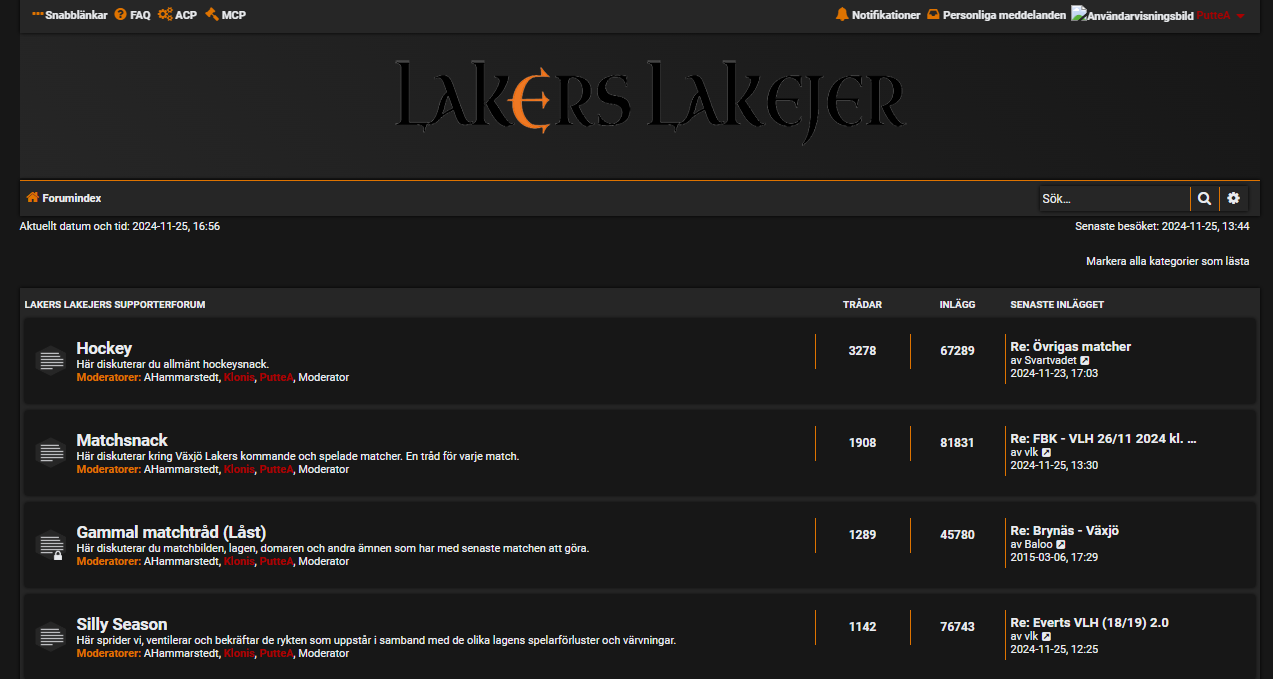The height and width of the screenshot is (679, 1273).
Task: View latest post icon in Matchsnack row
Action: point(1046,453)
